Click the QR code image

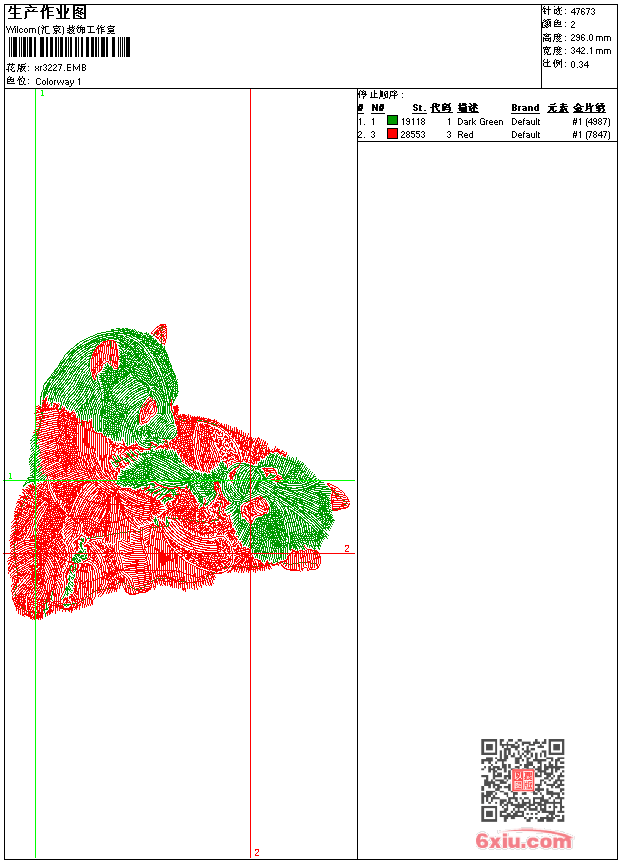point(522,780)
